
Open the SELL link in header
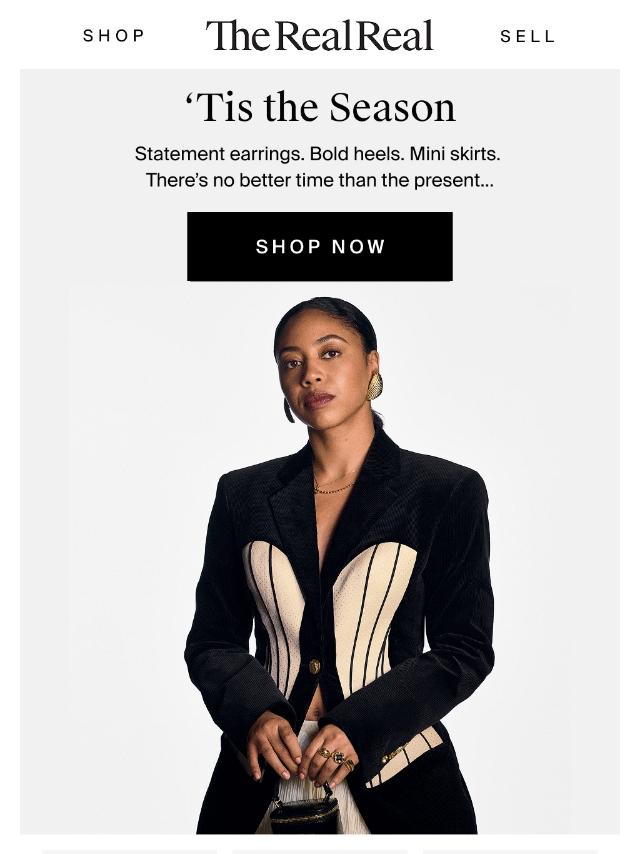coord(527,36)
